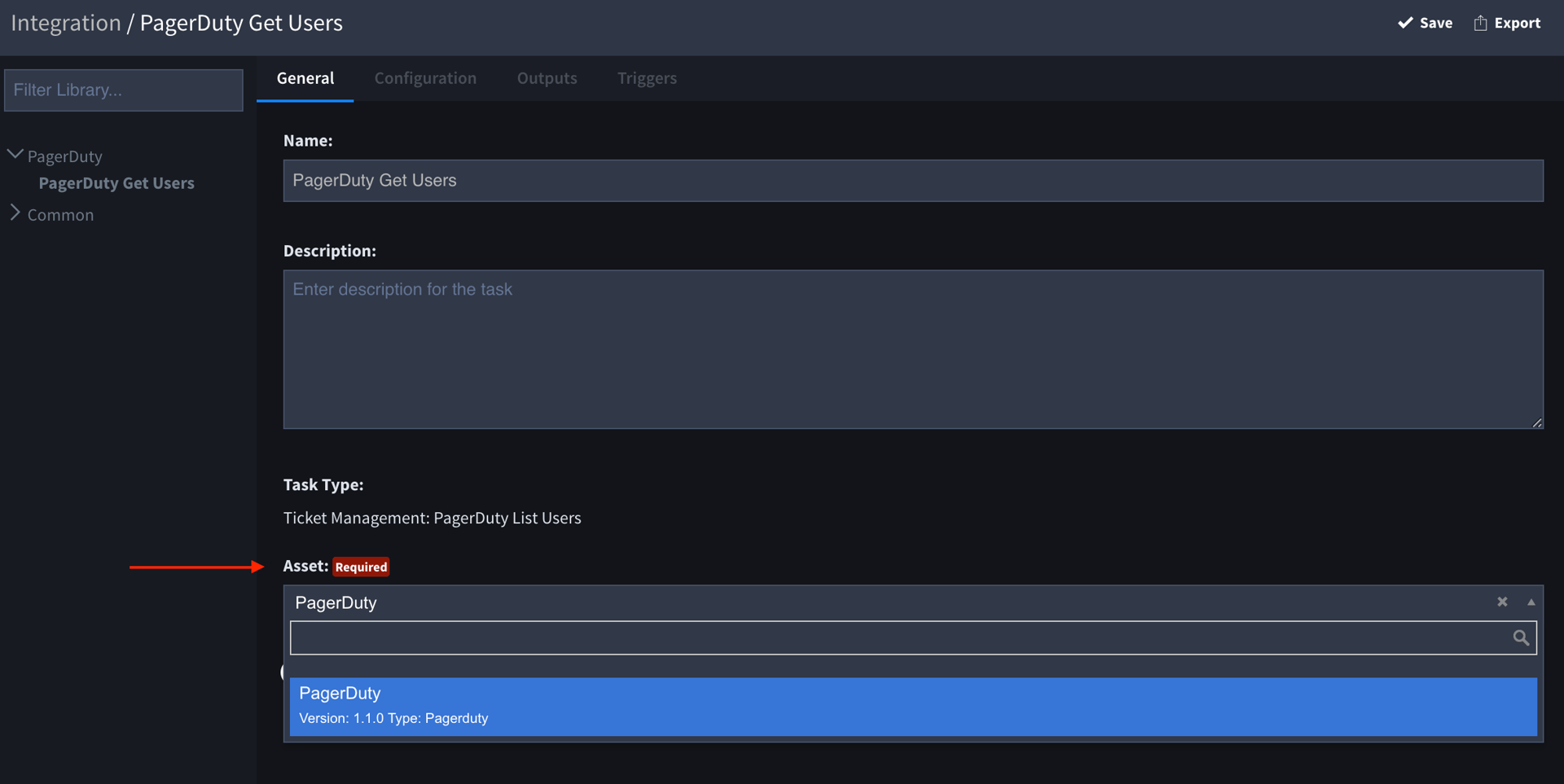Click the Integration breadcrumb link
The height and width of the screenshot is (784, 1564).
(x=66, y=23)
